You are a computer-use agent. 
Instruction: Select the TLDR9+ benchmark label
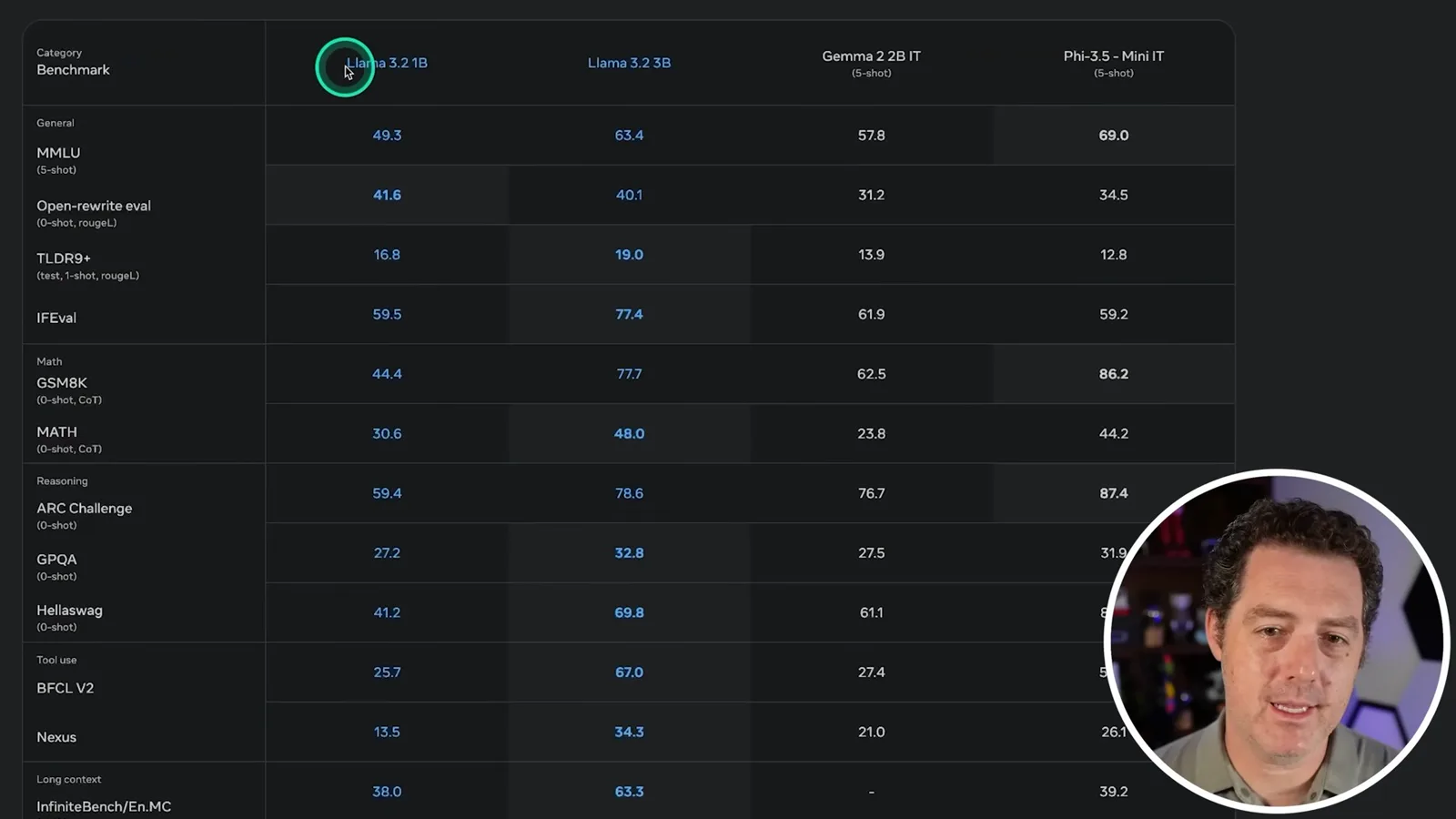point(64,258)
